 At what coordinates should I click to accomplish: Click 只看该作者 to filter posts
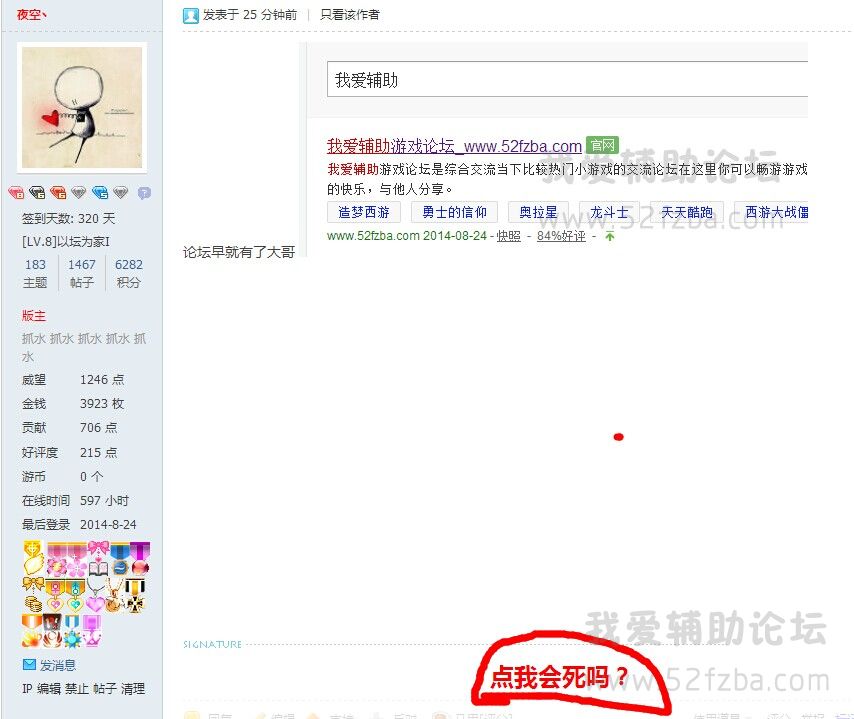click(x=349, y=15)
